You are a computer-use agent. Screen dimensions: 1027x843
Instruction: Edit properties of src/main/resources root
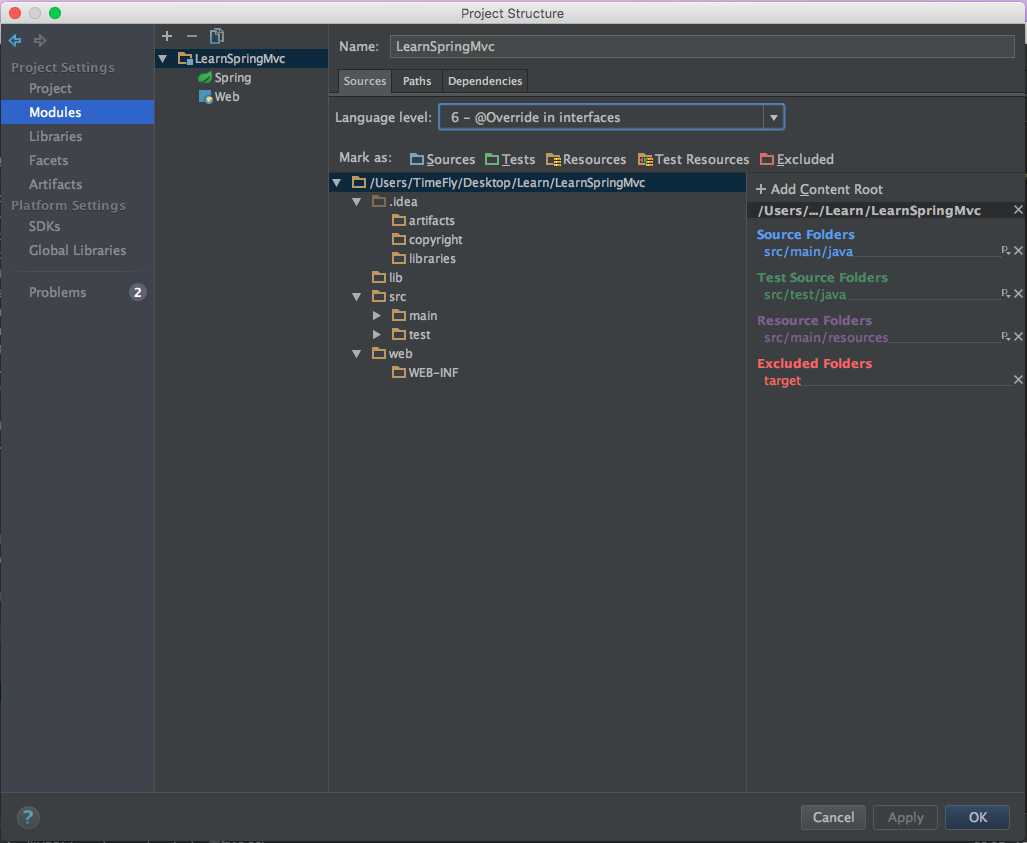click(1005, 336)
